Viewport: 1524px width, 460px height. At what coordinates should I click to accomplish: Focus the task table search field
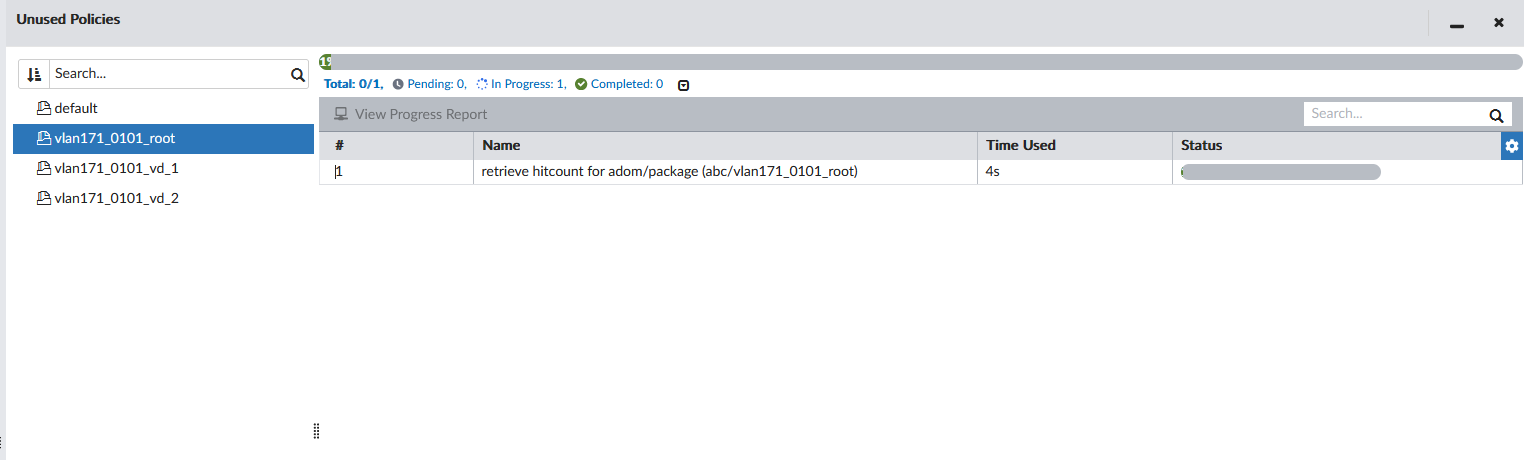(x=1394, y=115)
